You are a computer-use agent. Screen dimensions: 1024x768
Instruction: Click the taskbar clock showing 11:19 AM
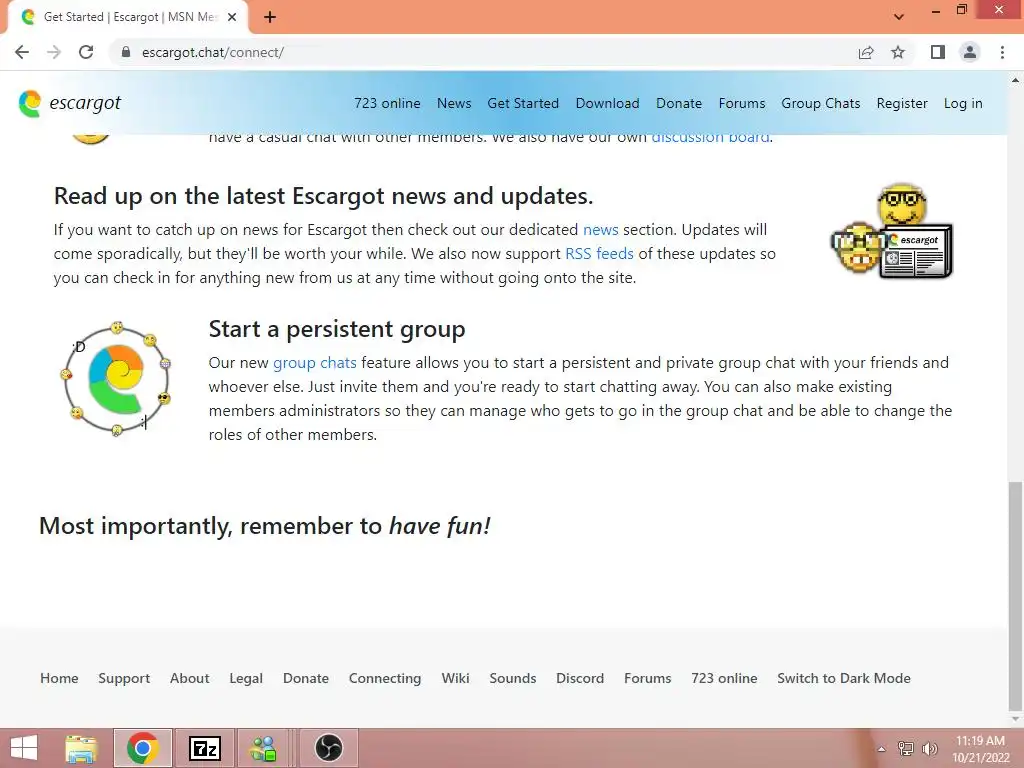click(980, 748)
